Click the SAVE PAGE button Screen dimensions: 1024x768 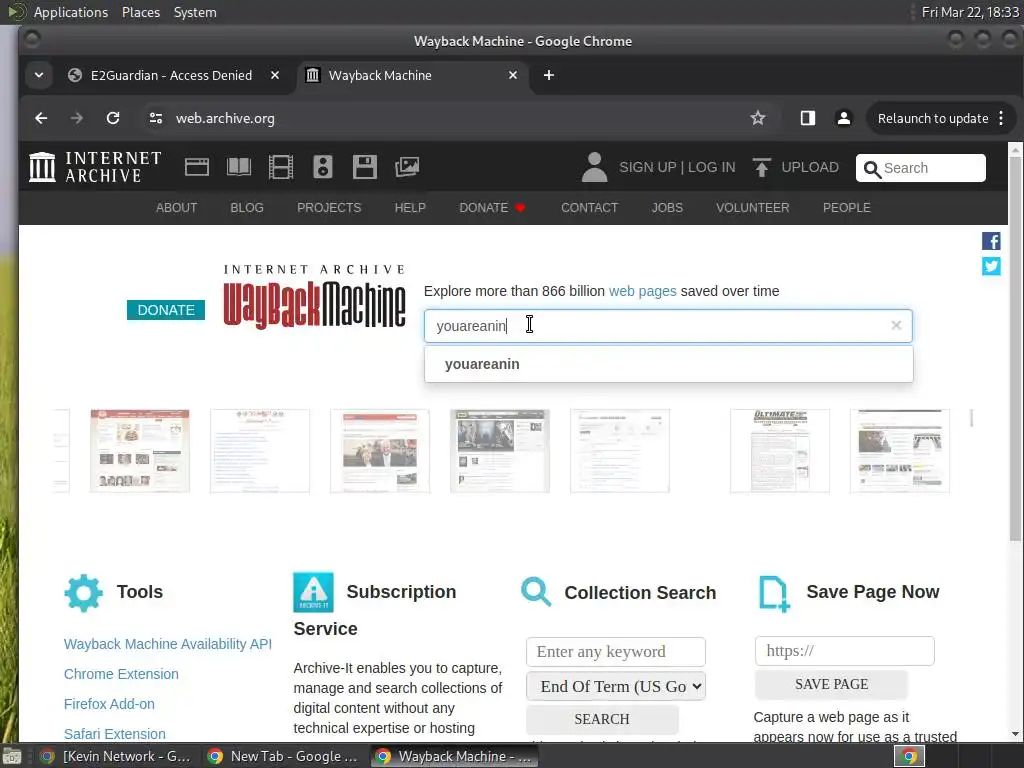point(831,684)
